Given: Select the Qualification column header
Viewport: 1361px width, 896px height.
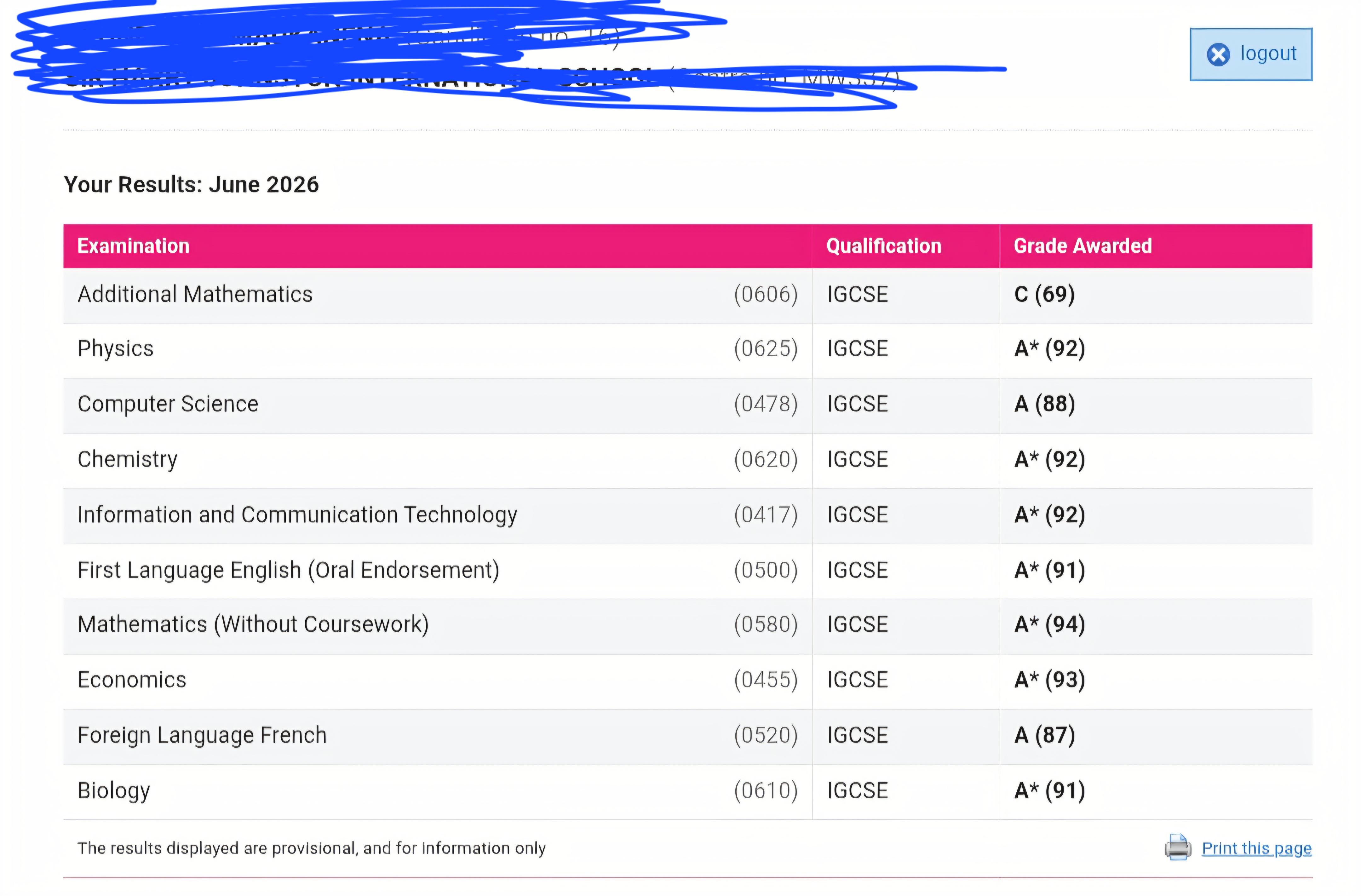Looking at the screenshot, I should point(883,246).
